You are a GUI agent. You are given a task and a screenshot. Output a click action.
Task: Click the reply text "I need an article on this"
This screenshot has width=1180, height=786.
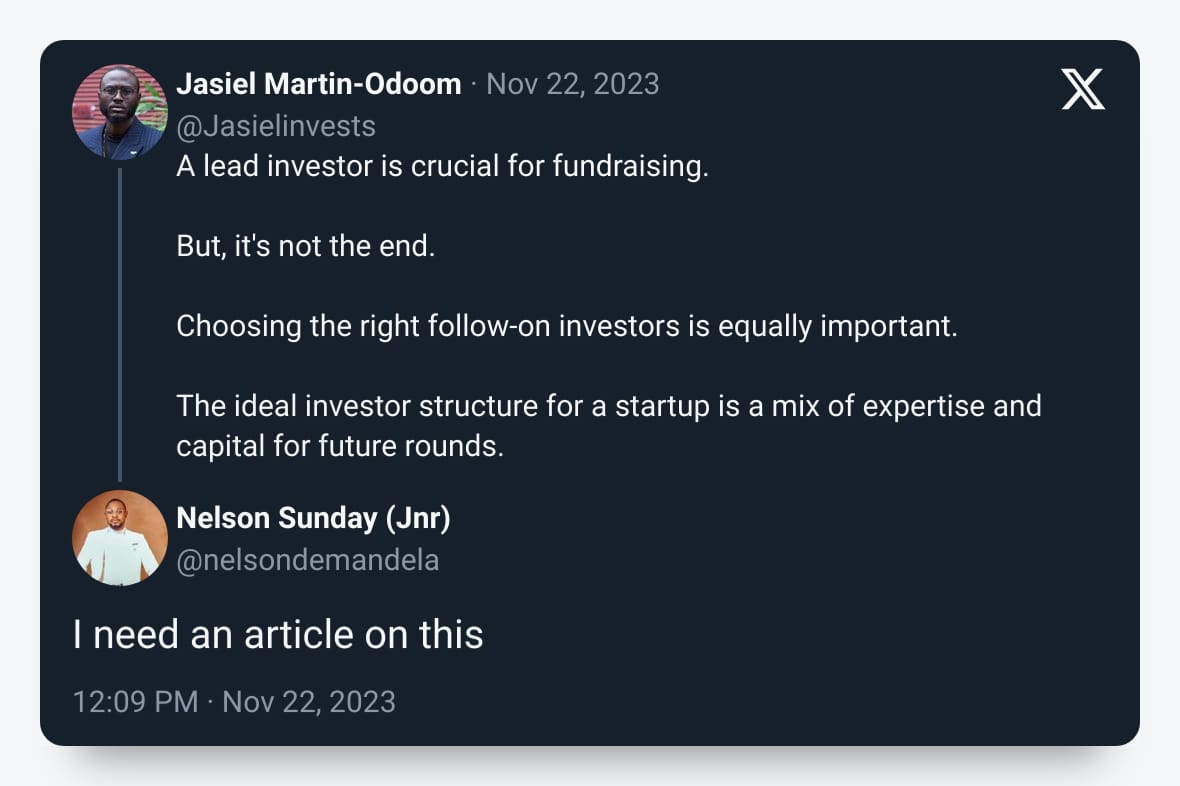(278, 635)
